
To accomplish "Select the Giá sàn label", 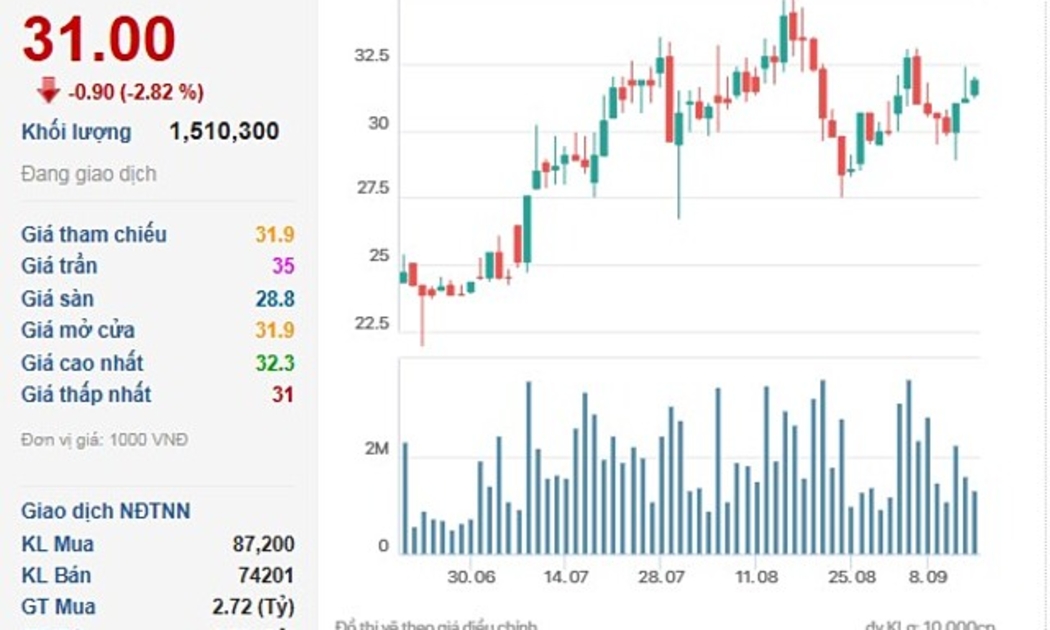I will 57,299.
